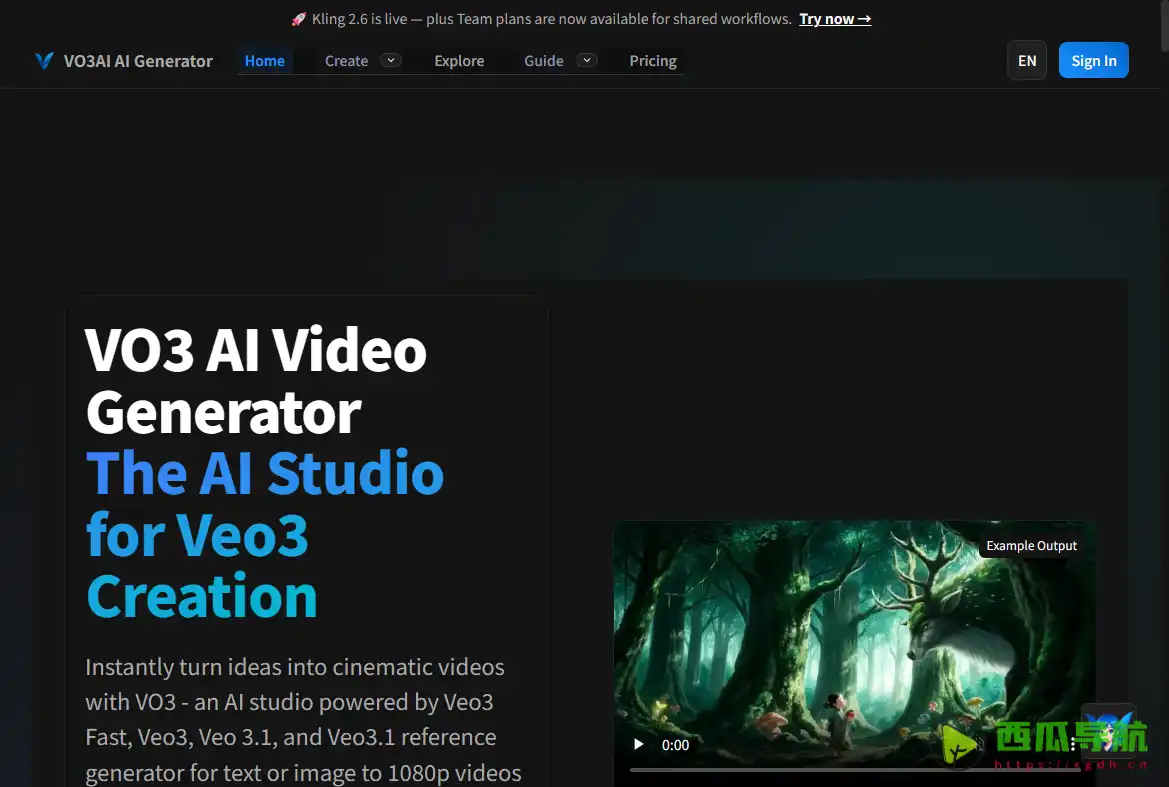
Task: Click the rocket emoji in the announcement bar
Action: 298,18
